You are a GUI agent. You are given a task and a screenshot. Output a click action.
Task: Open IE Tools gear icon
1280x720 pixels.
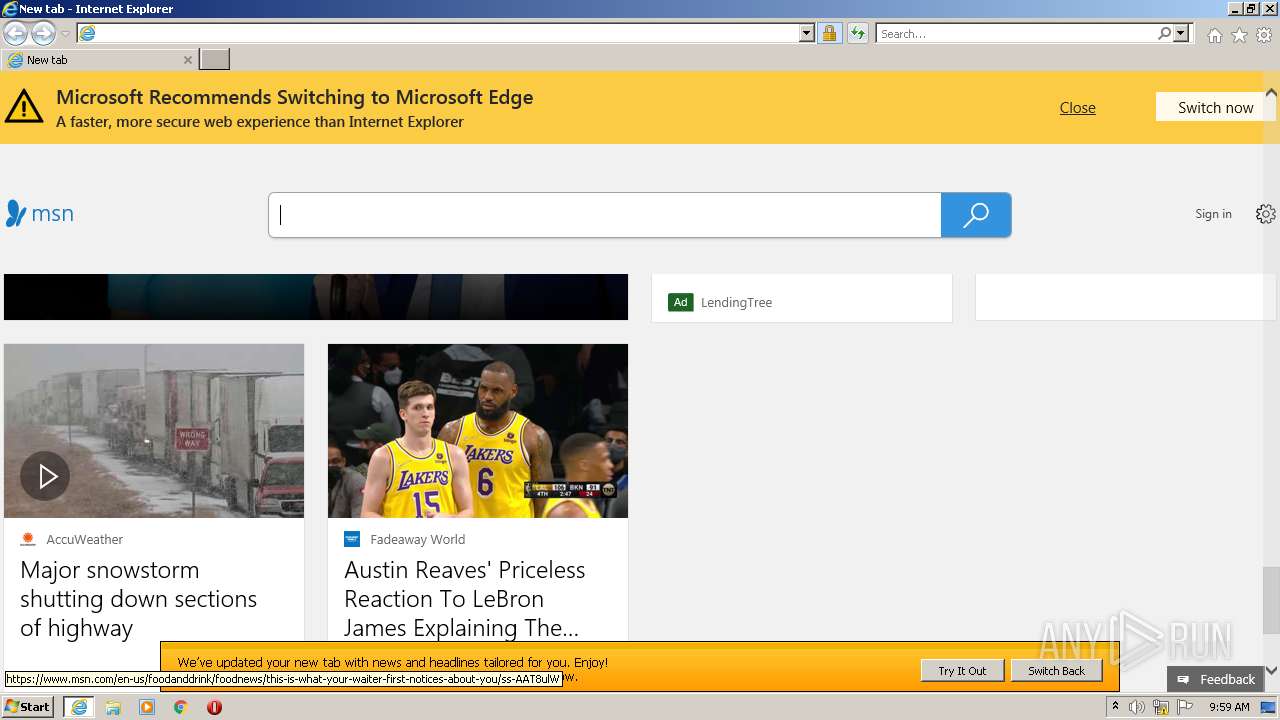(x=1264, y=35)
